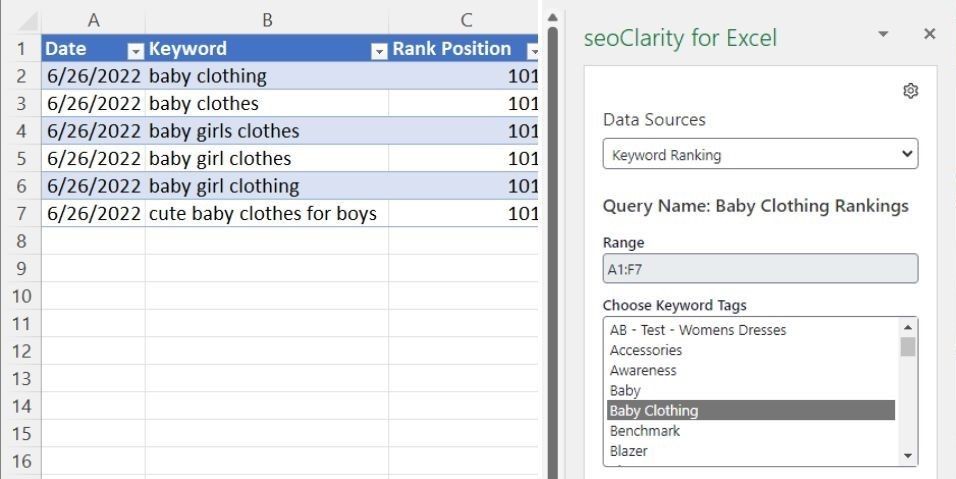Image resolution: width=956 pixels, height=479 pixels.
Task: Select AB - Test - Womens Dresses tag
Action: click(x=698, y=330)
